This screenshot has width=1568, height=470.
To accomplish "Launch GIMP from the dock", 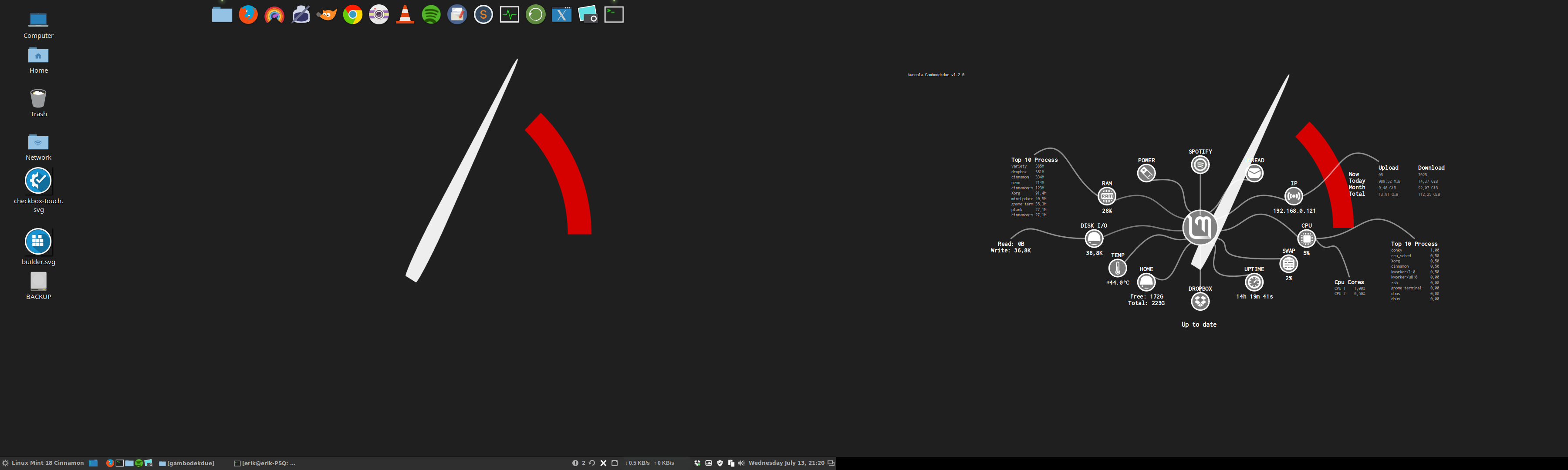I will pyautogui.click(x=327, y=15).
